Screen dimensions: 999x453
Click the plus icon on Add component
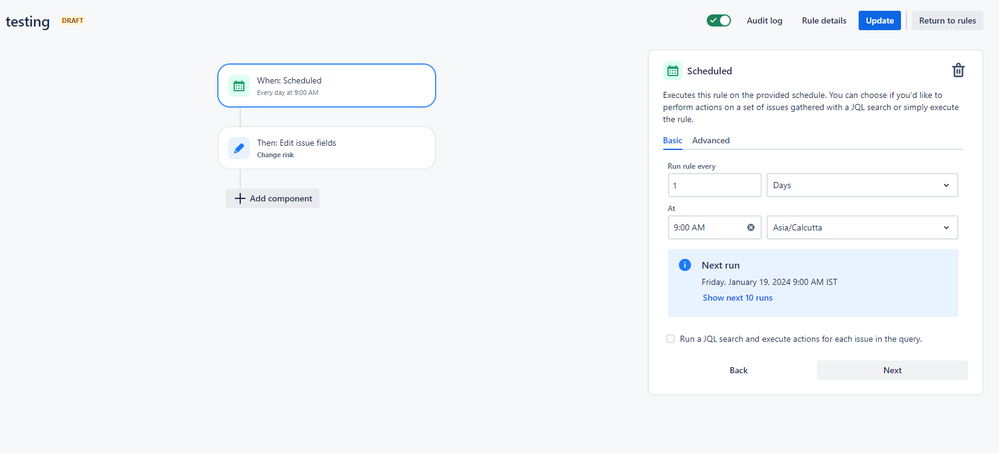click(x=240, y=198)
